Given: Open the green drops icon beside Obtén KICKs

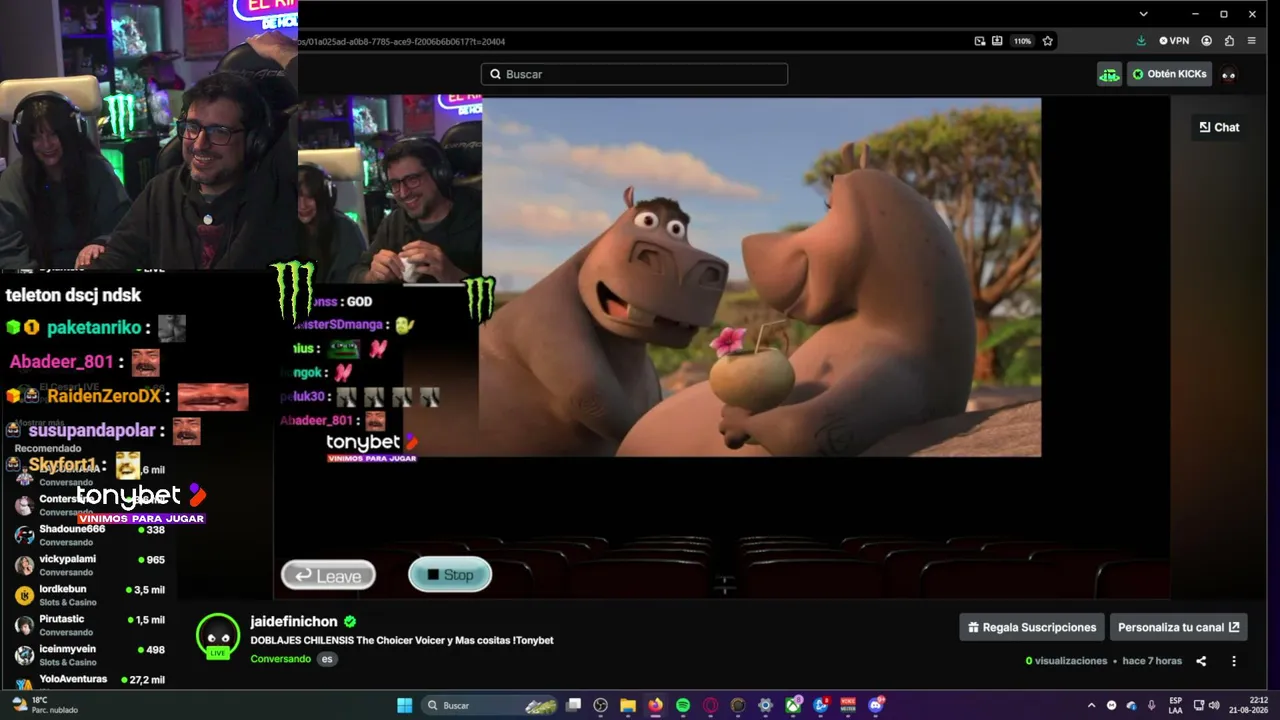Looking at the screenshot, I should click(1109, 74).
